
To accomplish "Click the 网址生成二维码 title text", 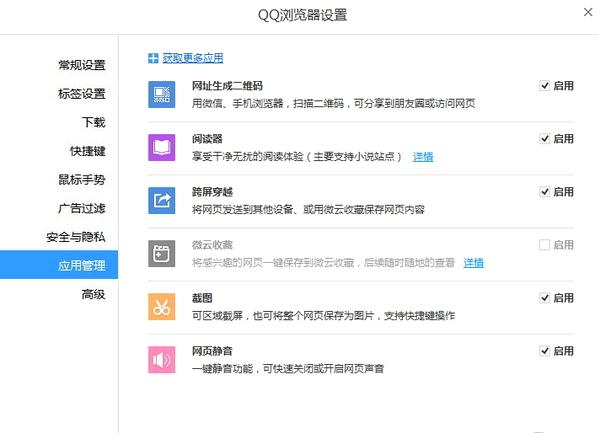I will click(227, 86).
